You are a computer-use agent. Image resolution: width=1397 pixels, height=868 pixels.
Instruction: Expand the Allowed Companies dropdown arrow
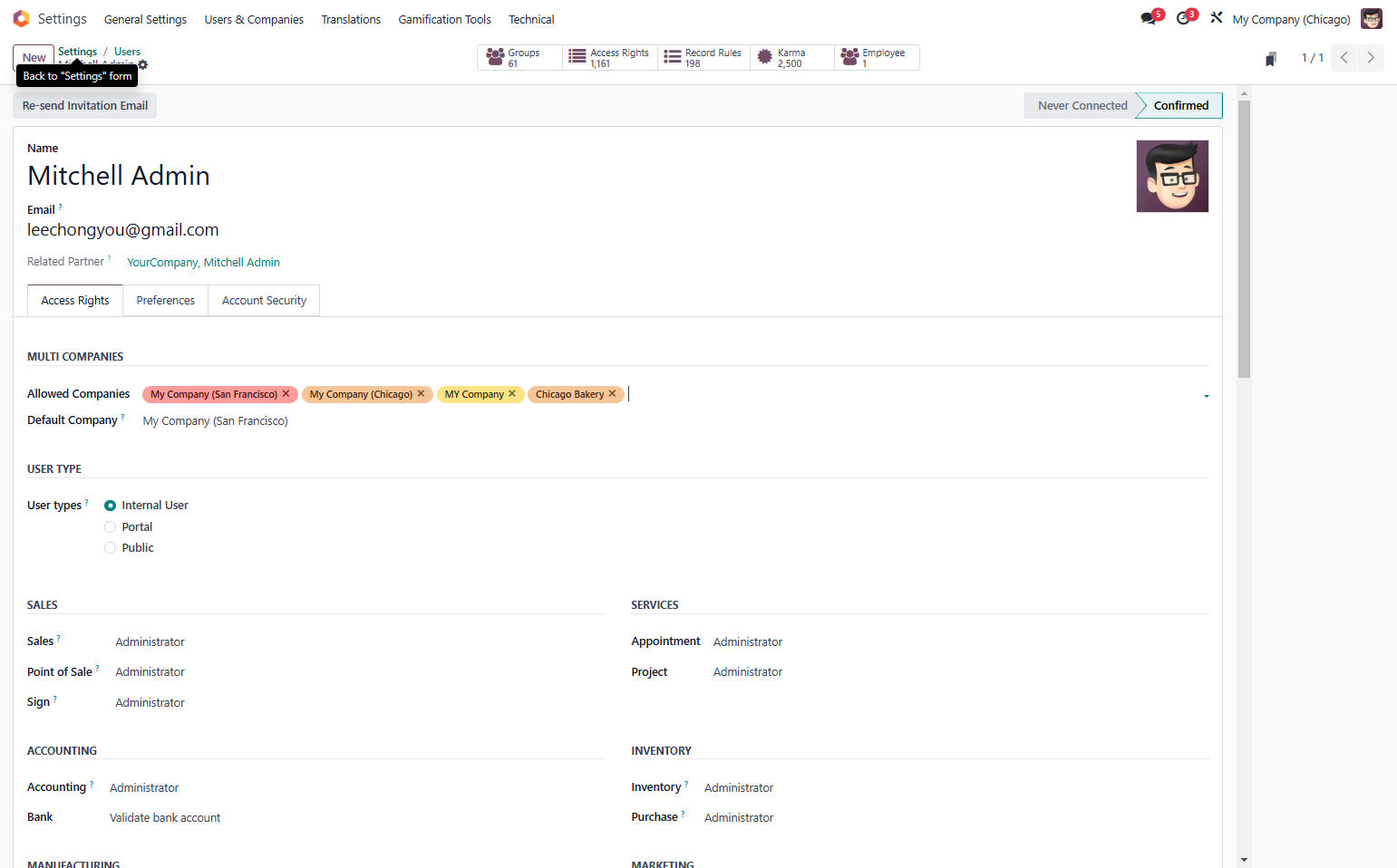(1206, 396)
